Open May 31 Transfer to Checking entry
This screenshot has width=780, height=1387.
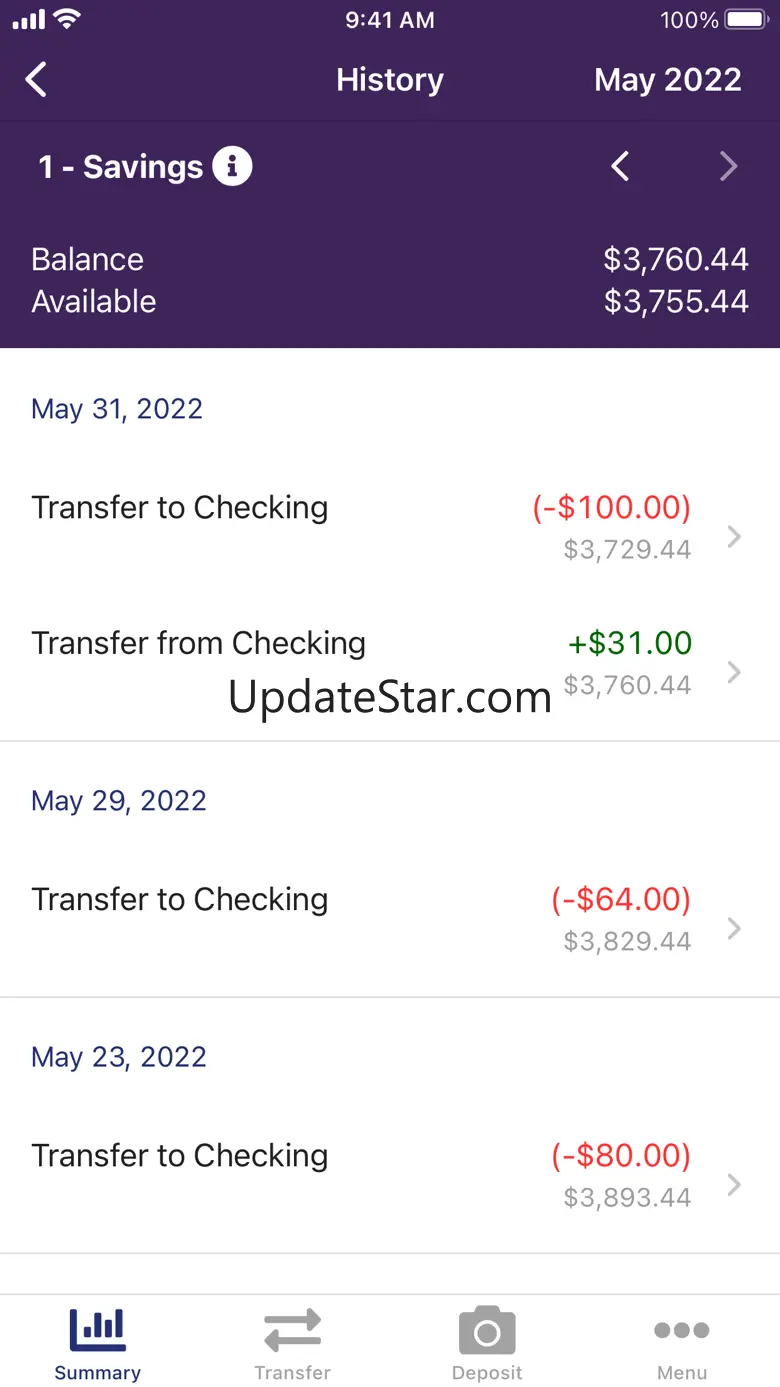click(390, 528)
